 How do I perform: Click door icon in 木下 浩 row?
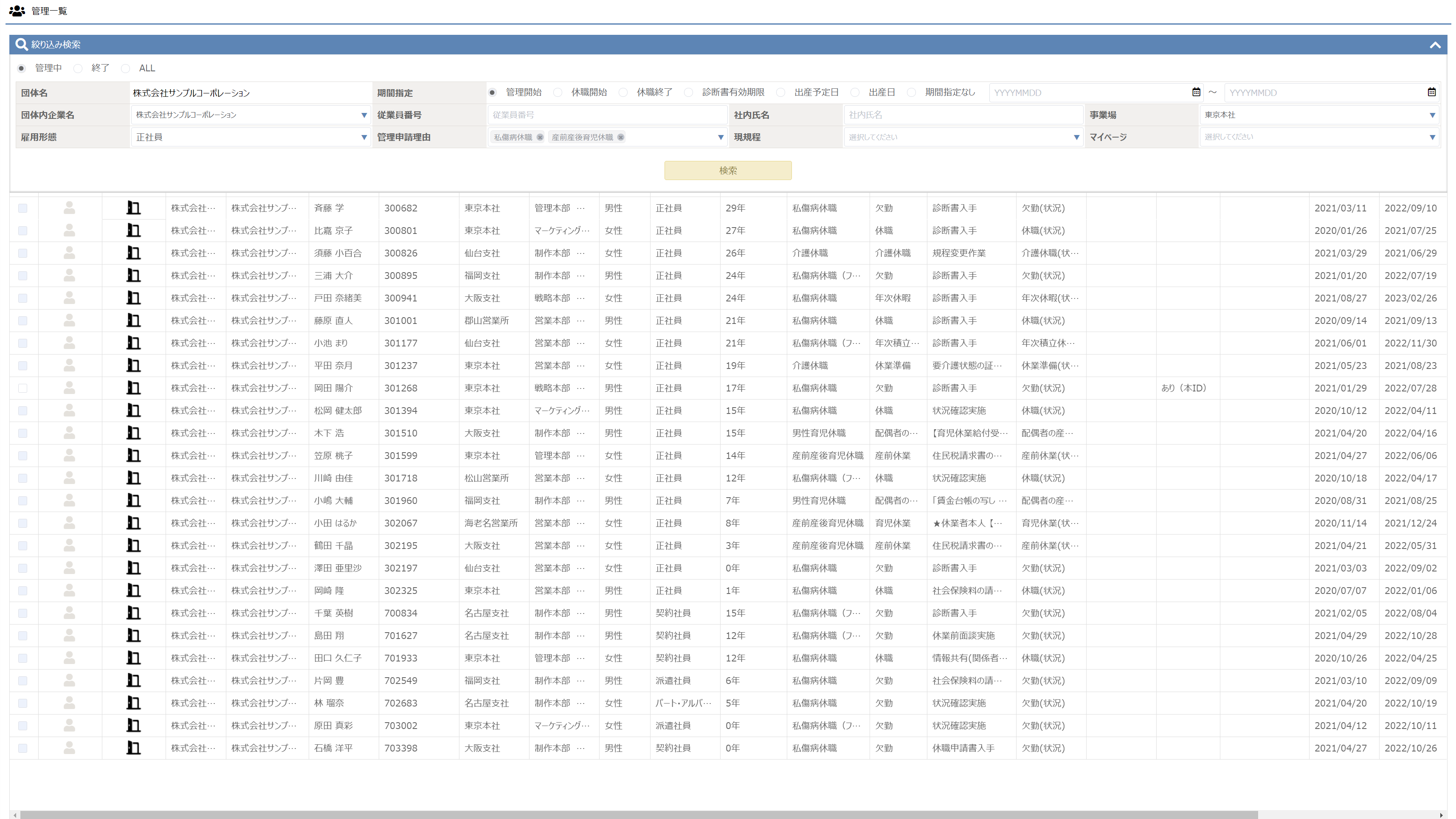[133, 433]
